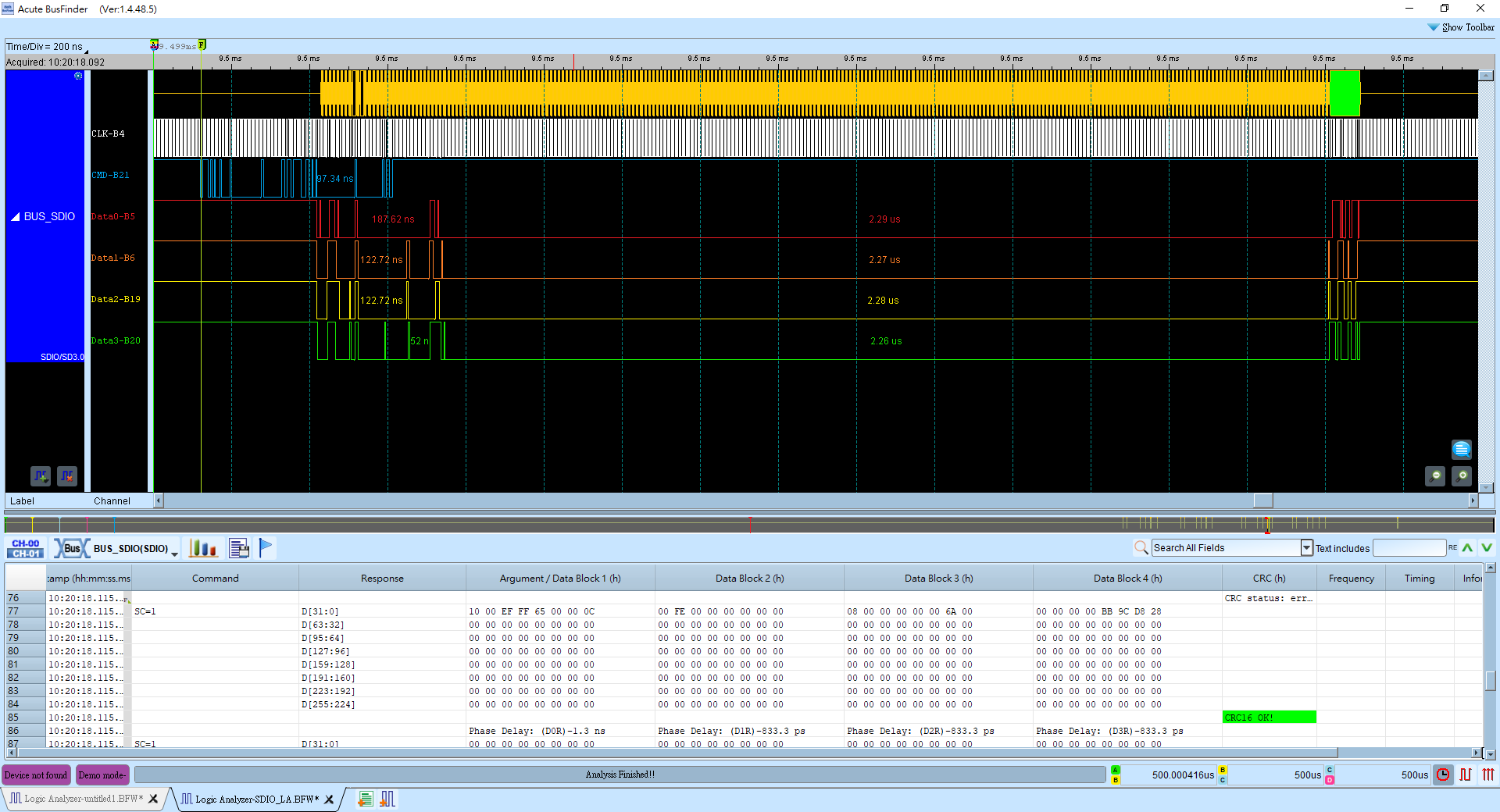Expand the Search All Fields combo box
The height and width of the screenshot is (812, 1500).
pyautogui.click(x=1306, y=548)
